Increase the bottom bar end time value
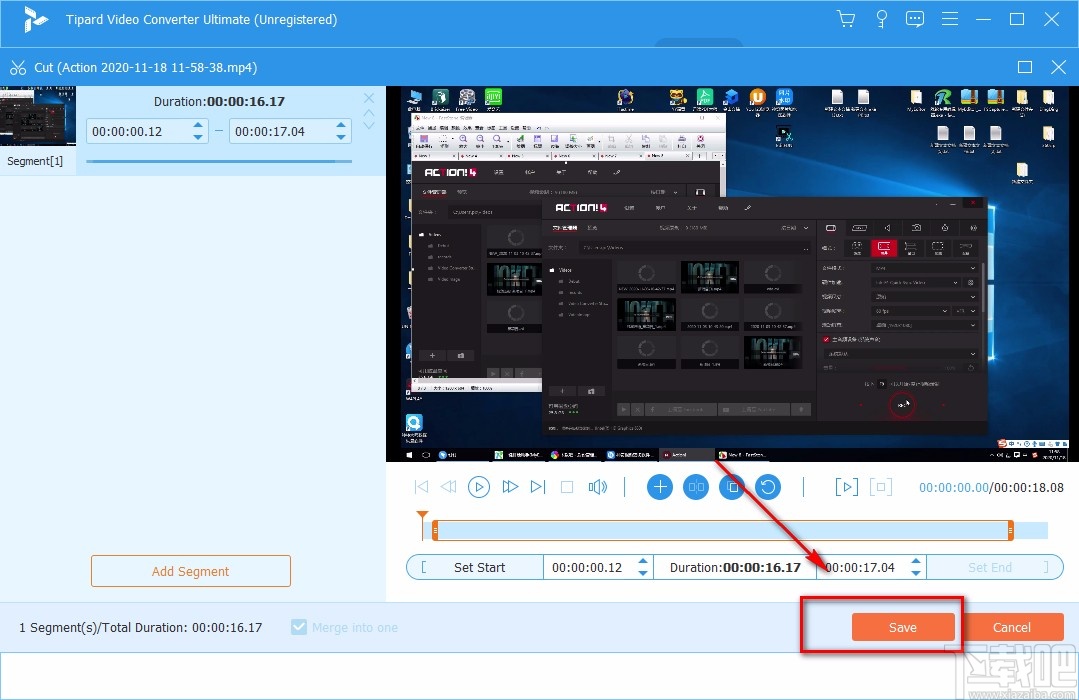This screenshot has width=1079, height=700. (916, 562)
